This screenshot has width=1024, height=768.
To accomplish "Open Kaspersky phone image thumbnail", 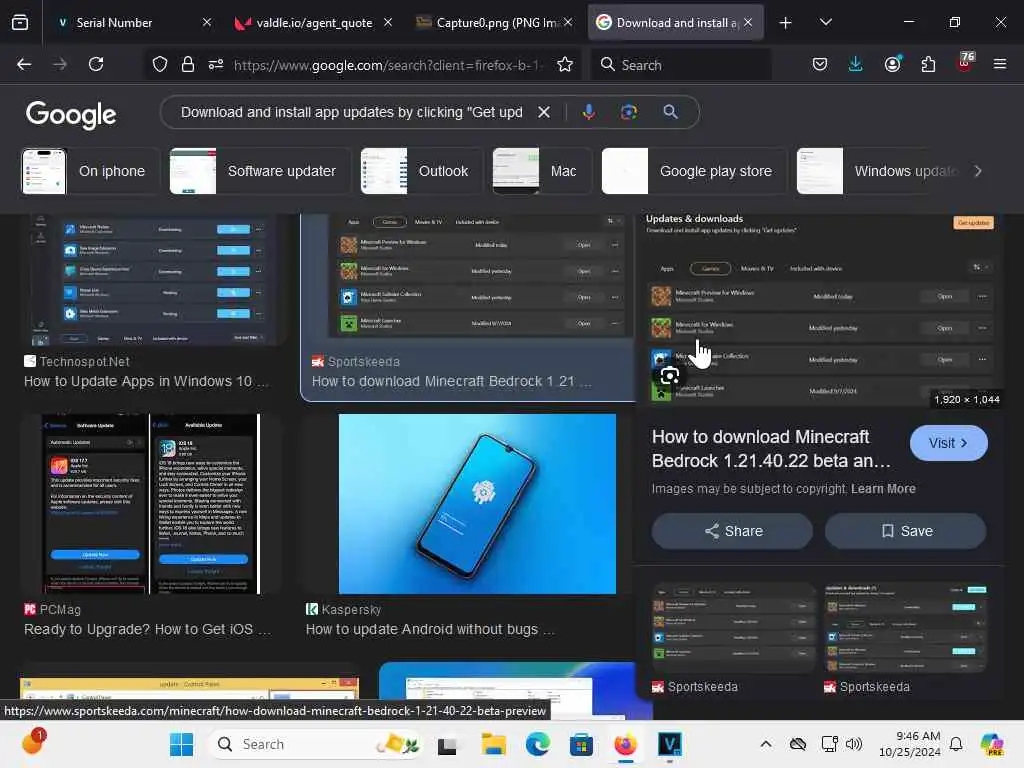I will pyautogui.click(x=477, y=504).
